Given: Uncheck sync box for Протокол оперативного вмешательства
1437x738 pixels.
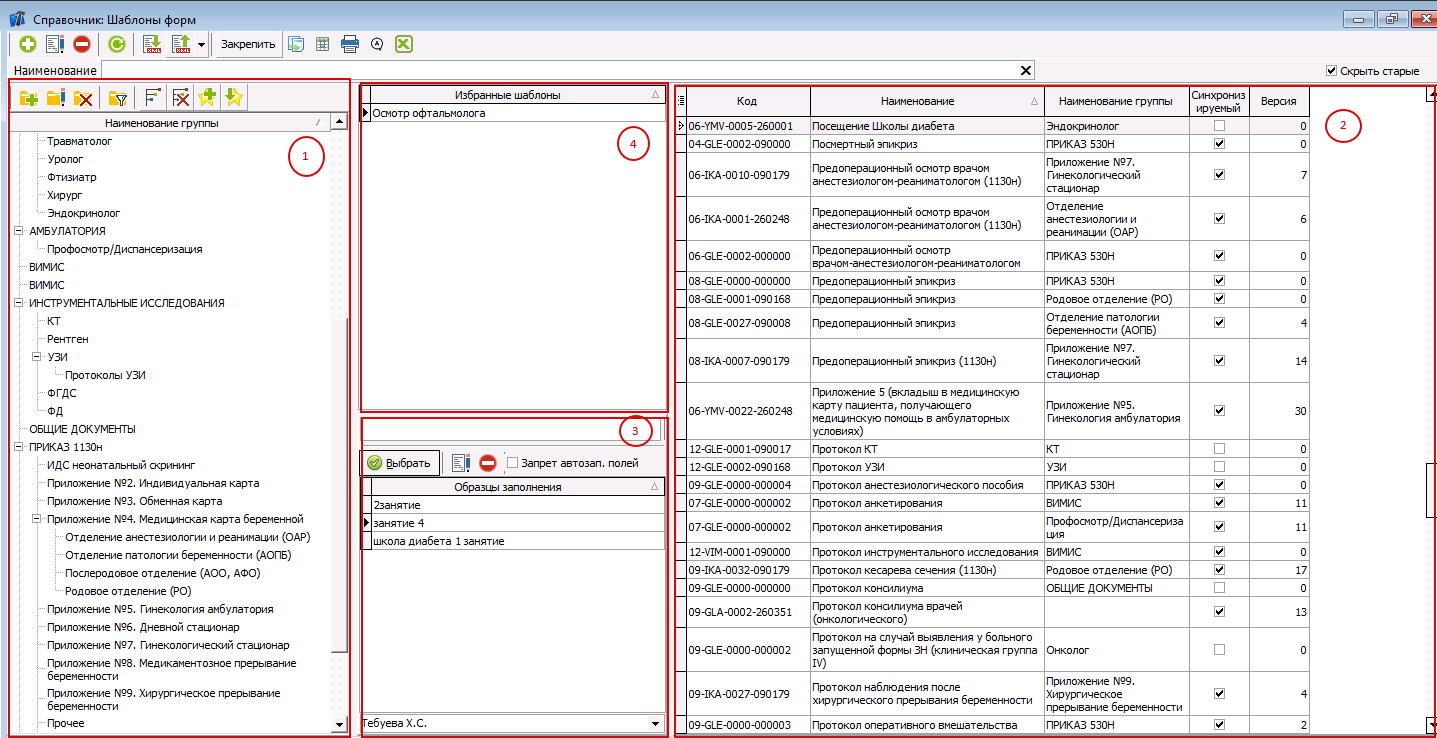Looking at the screenshot, I should pos(1218,725).
